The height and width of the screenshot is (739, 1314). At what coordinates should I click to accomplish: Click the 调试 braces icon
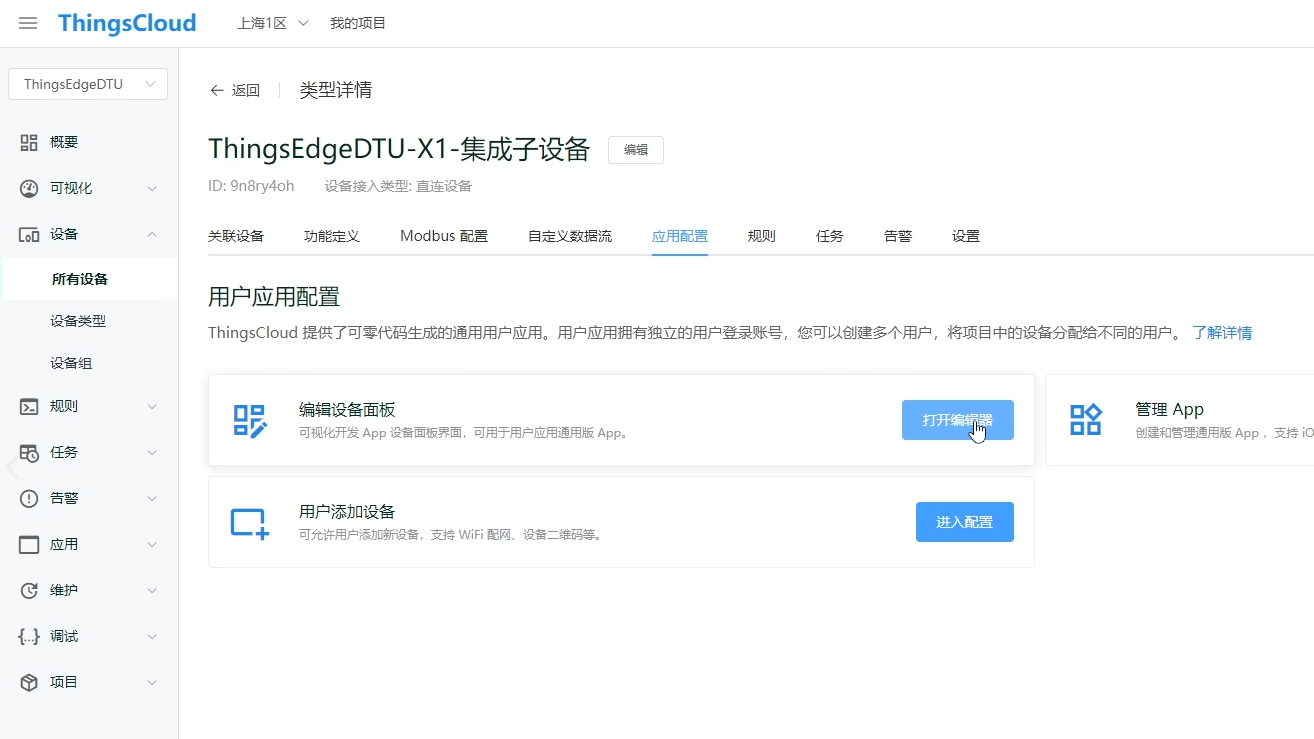pos(29,636)
